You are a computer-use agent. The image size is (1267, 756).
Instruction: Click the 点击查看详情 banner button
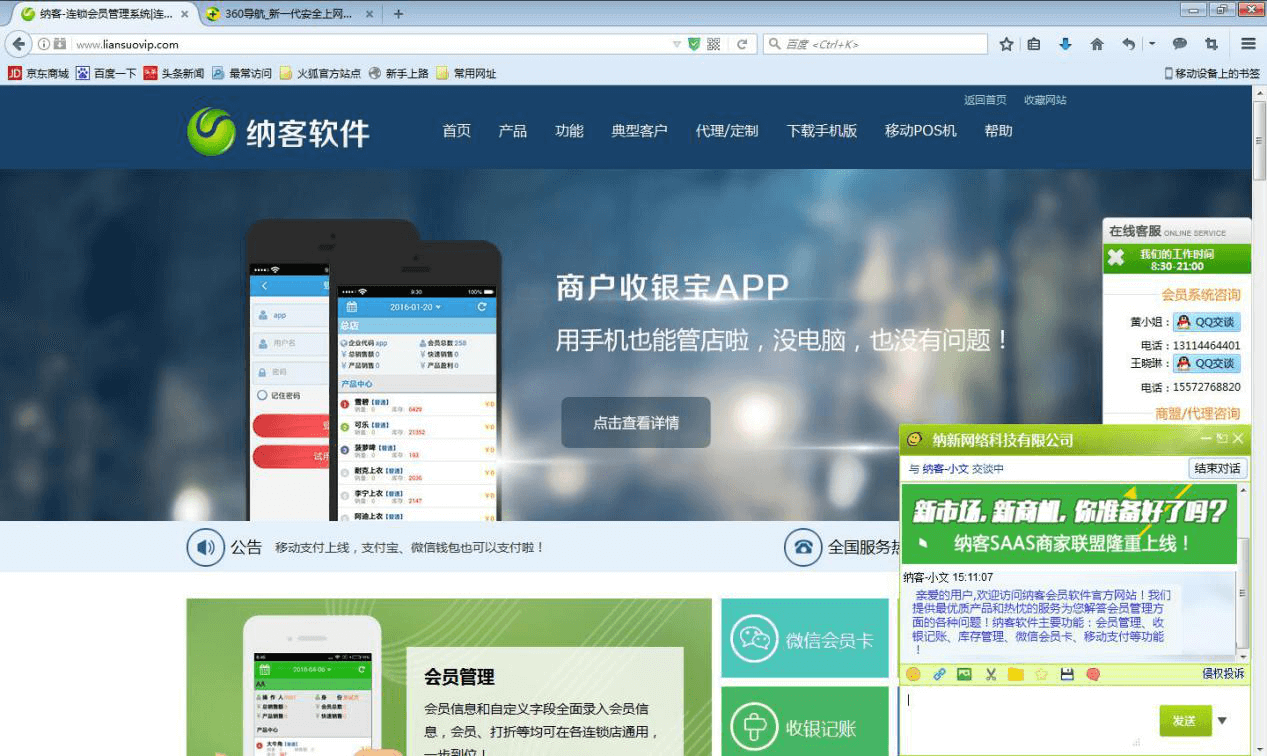click(635, 423)
